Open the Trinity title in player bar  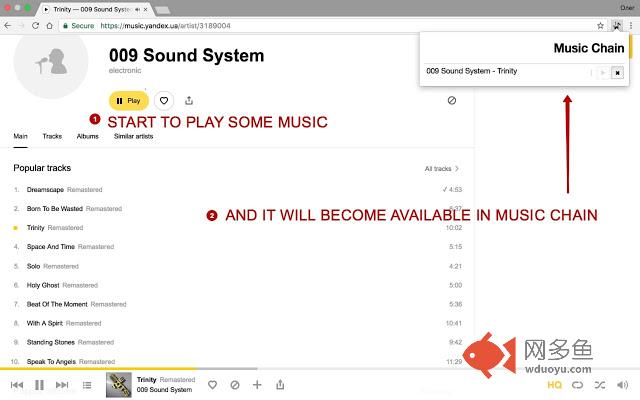coord(147,380)
